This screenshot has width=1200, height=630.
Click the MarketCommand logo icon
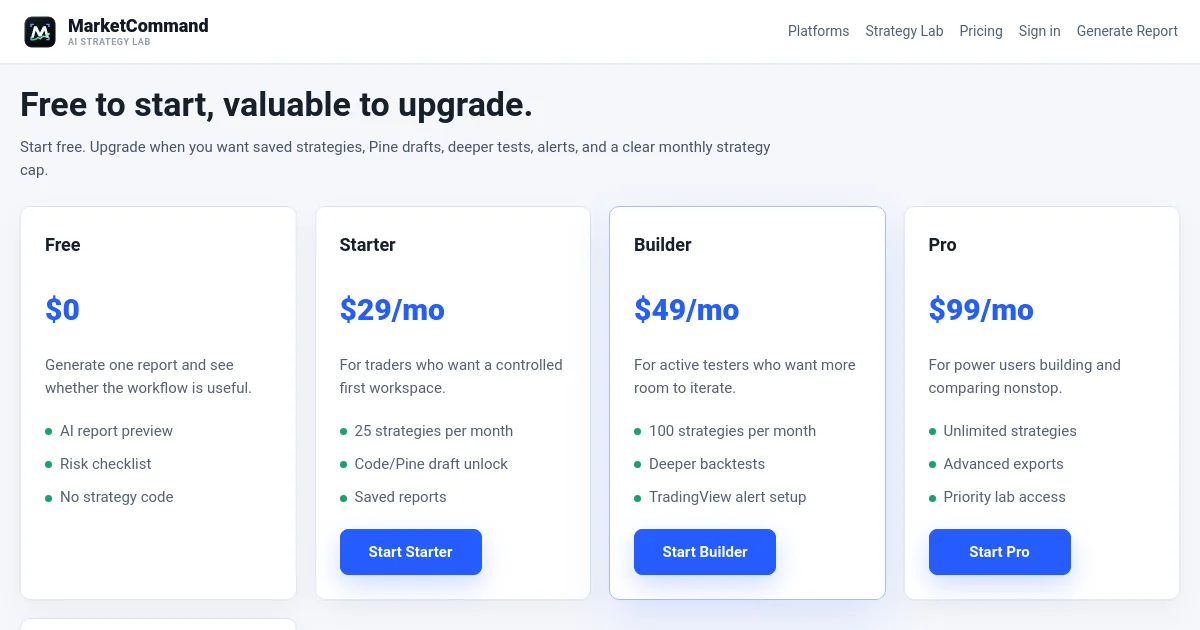(x=40, y=32)
